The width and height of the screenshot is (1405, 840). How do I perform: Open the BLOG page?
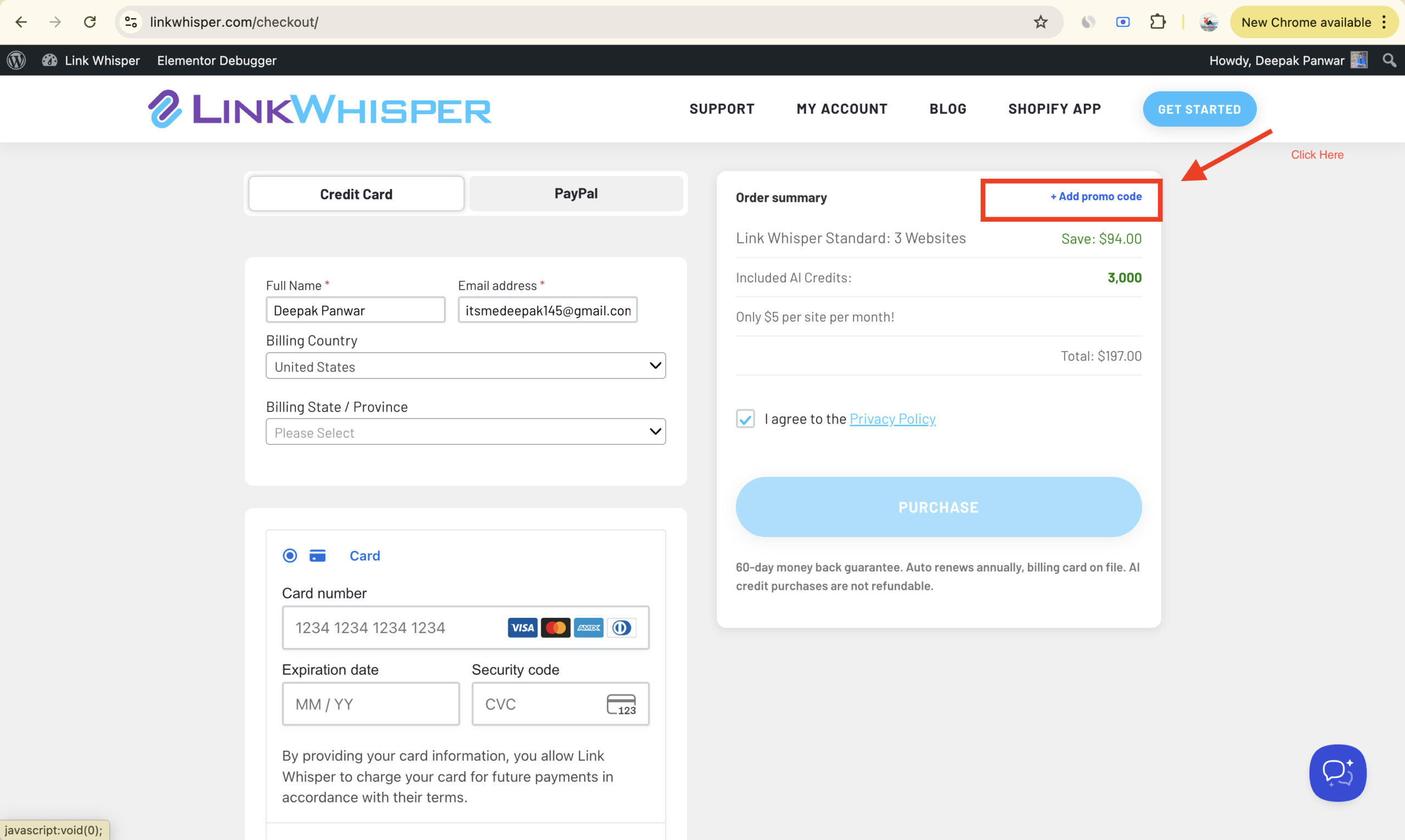(948, 109)
